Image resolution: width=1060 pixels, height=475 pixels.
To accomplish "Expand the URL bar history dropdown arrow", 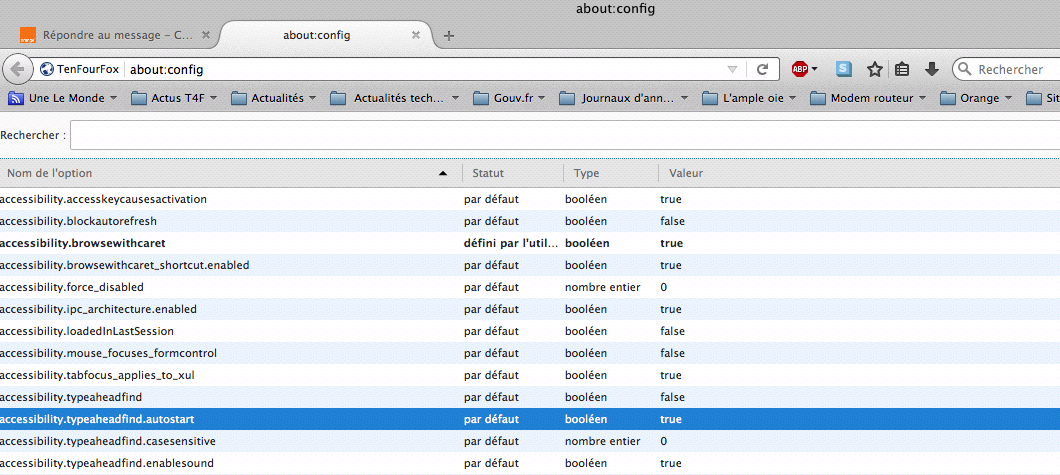I will [732, 69].
